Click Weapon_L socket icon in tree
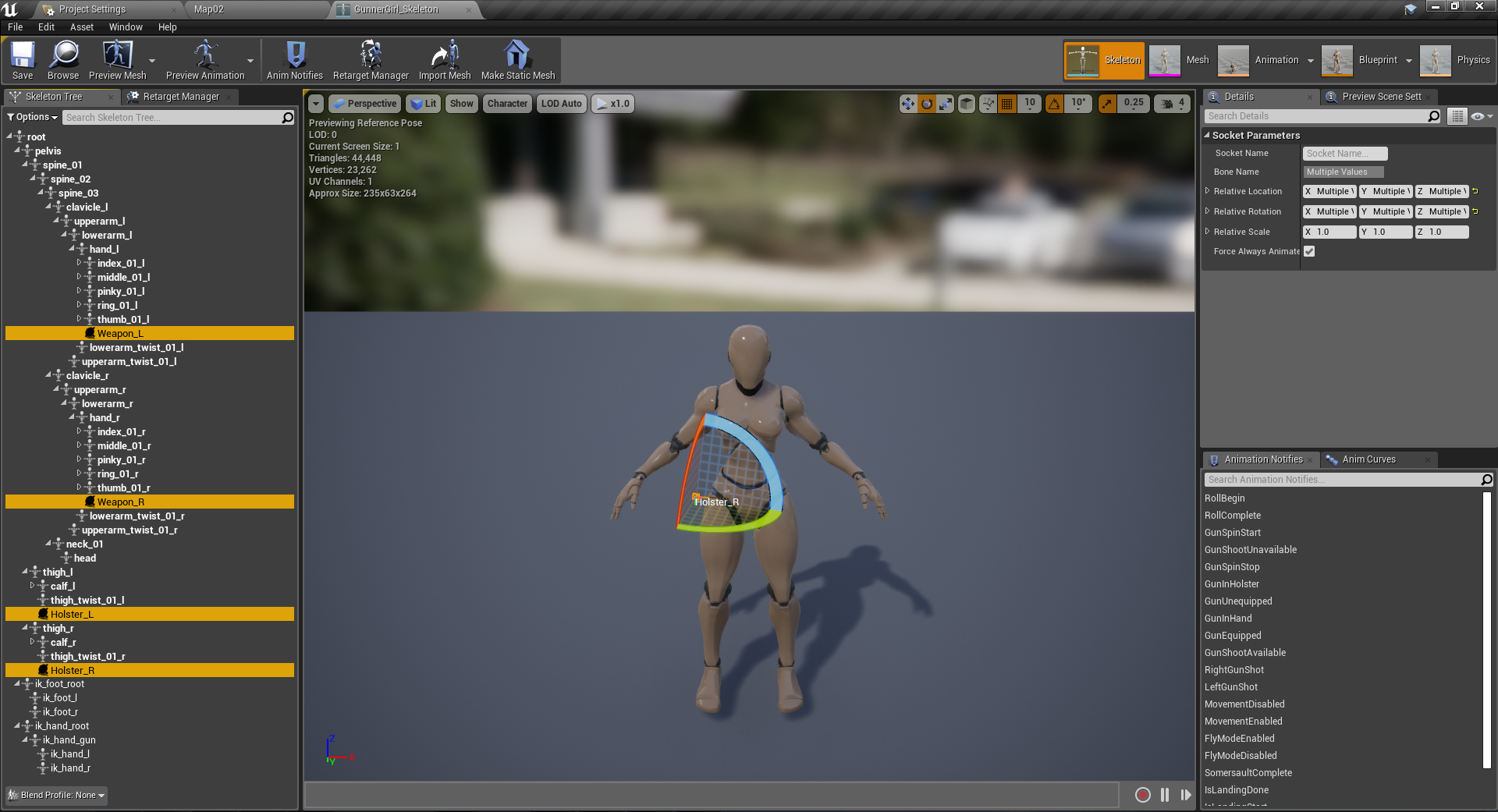The height and width of the screenshot is (812, 1498). 90,333
